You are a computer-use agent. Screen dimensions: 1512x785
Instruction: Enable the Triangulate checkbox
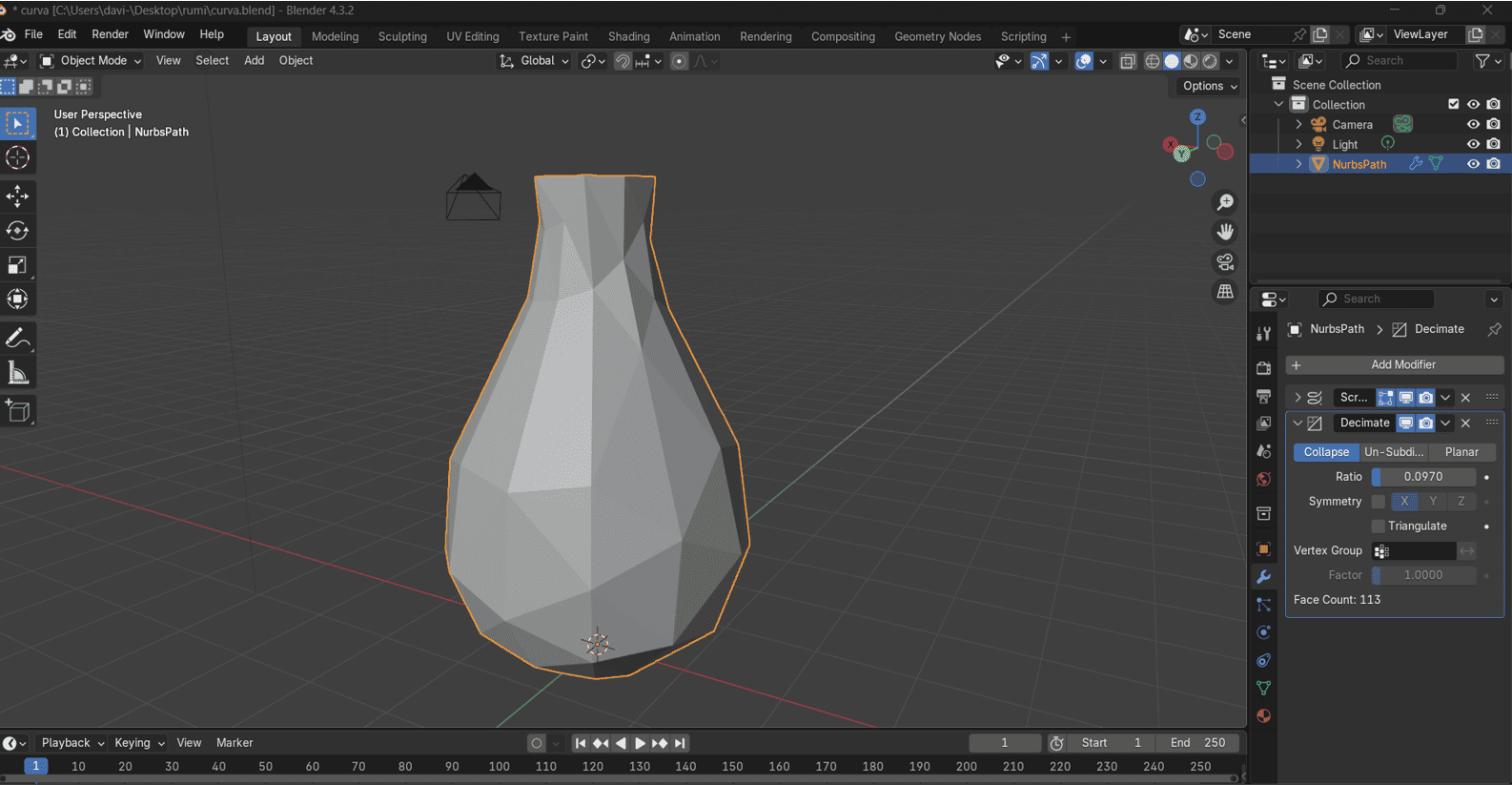[x=1378, y=526]
